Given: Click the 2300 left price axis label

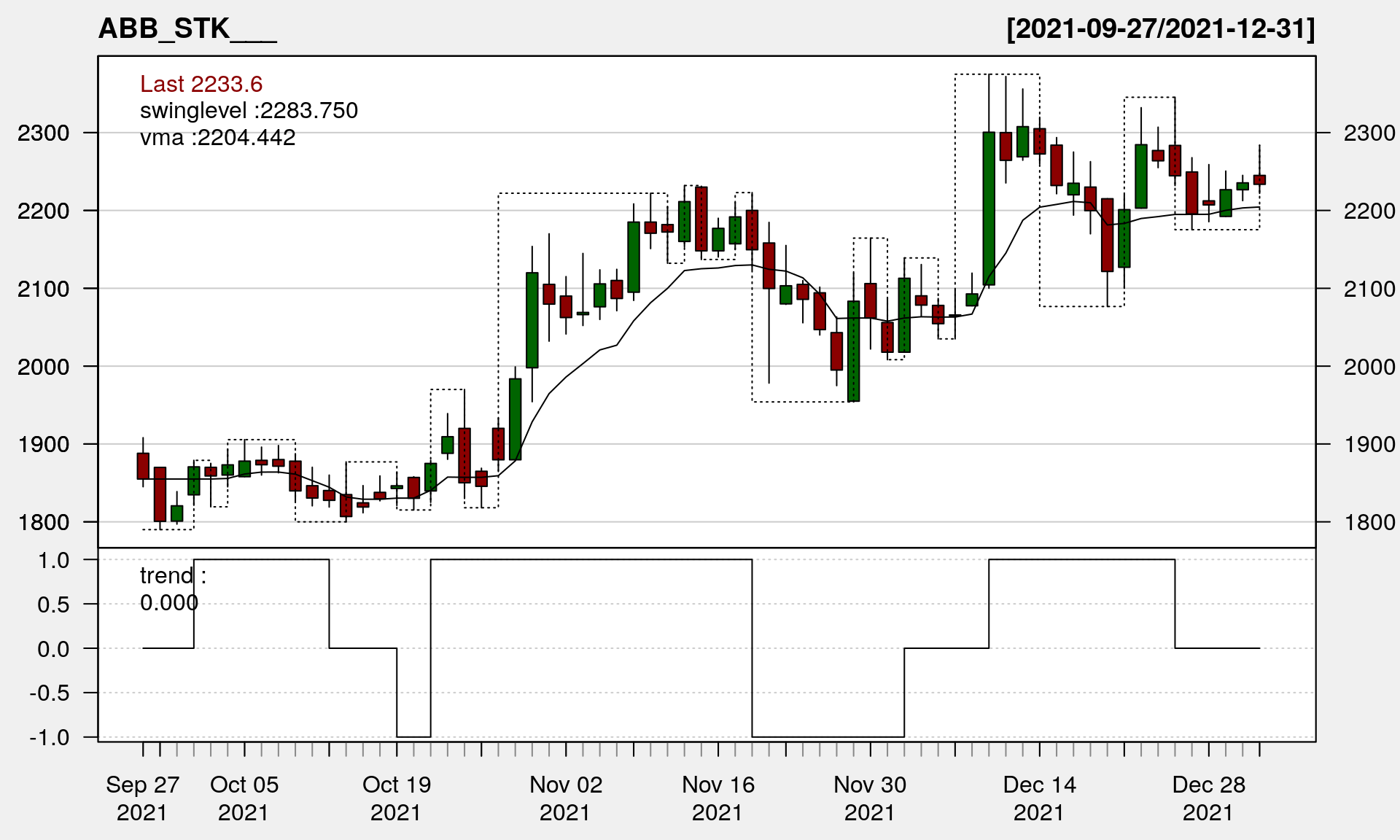Looking at the screenshot, I should 44,133.
